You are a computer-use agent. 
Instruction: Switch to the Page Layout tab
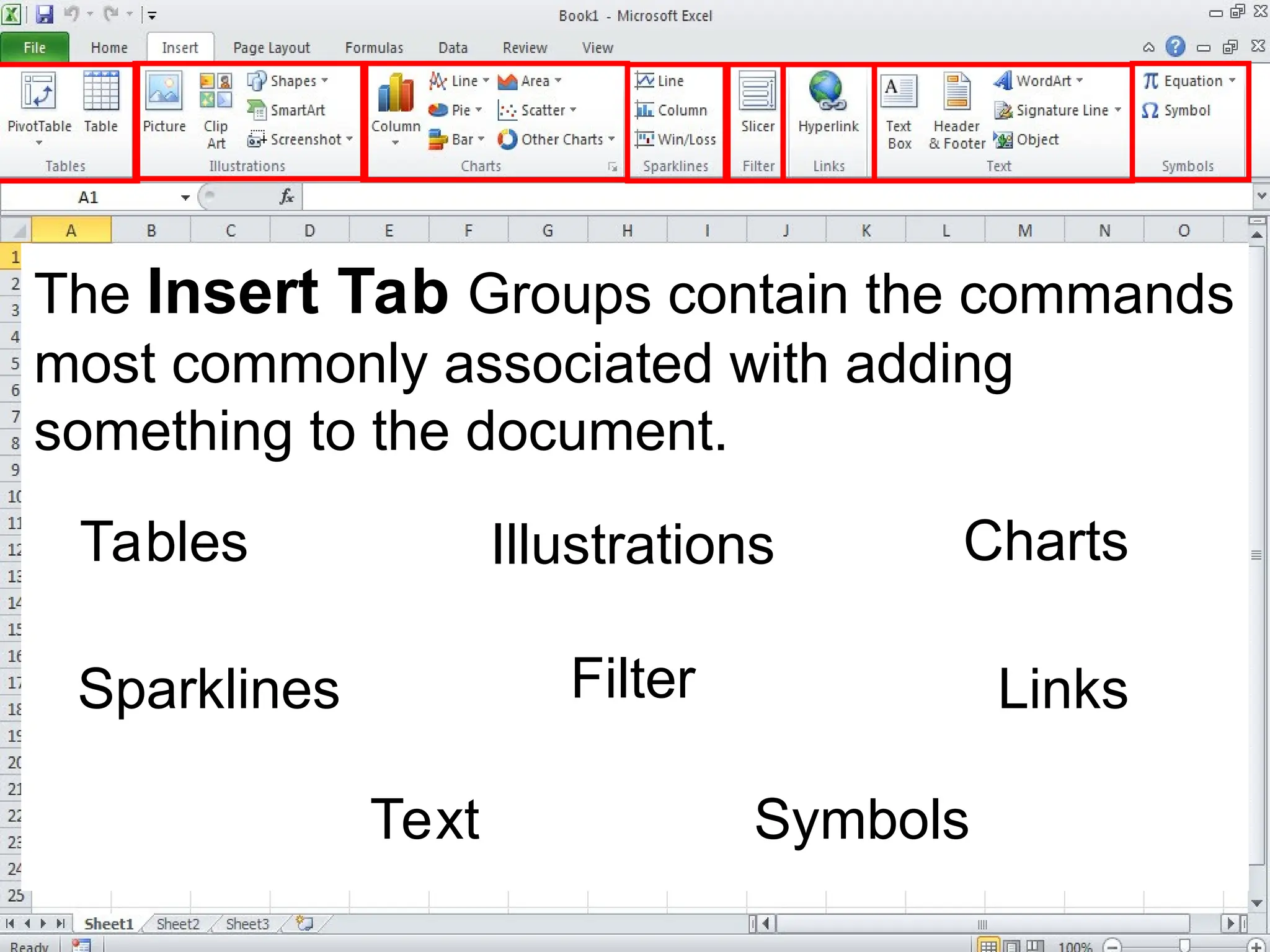pos(271,48)
